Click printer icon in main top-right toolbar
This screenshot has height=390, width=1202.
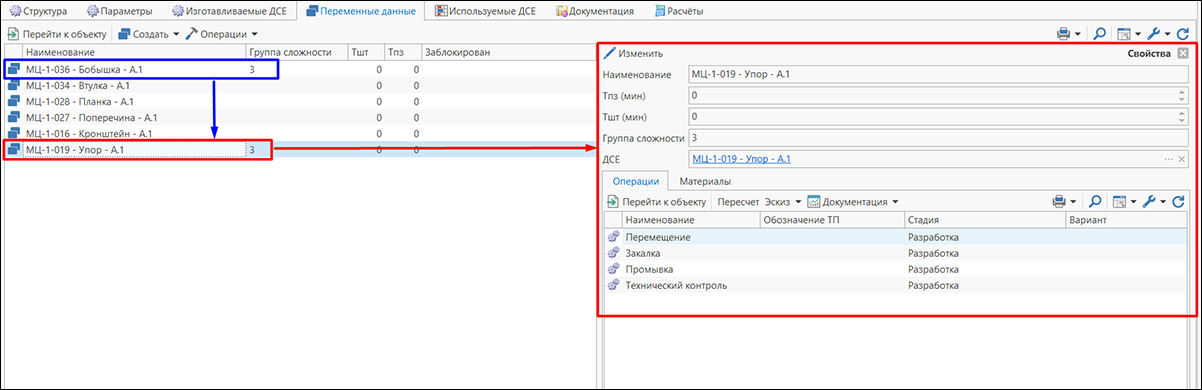(x=1064, y=34)
